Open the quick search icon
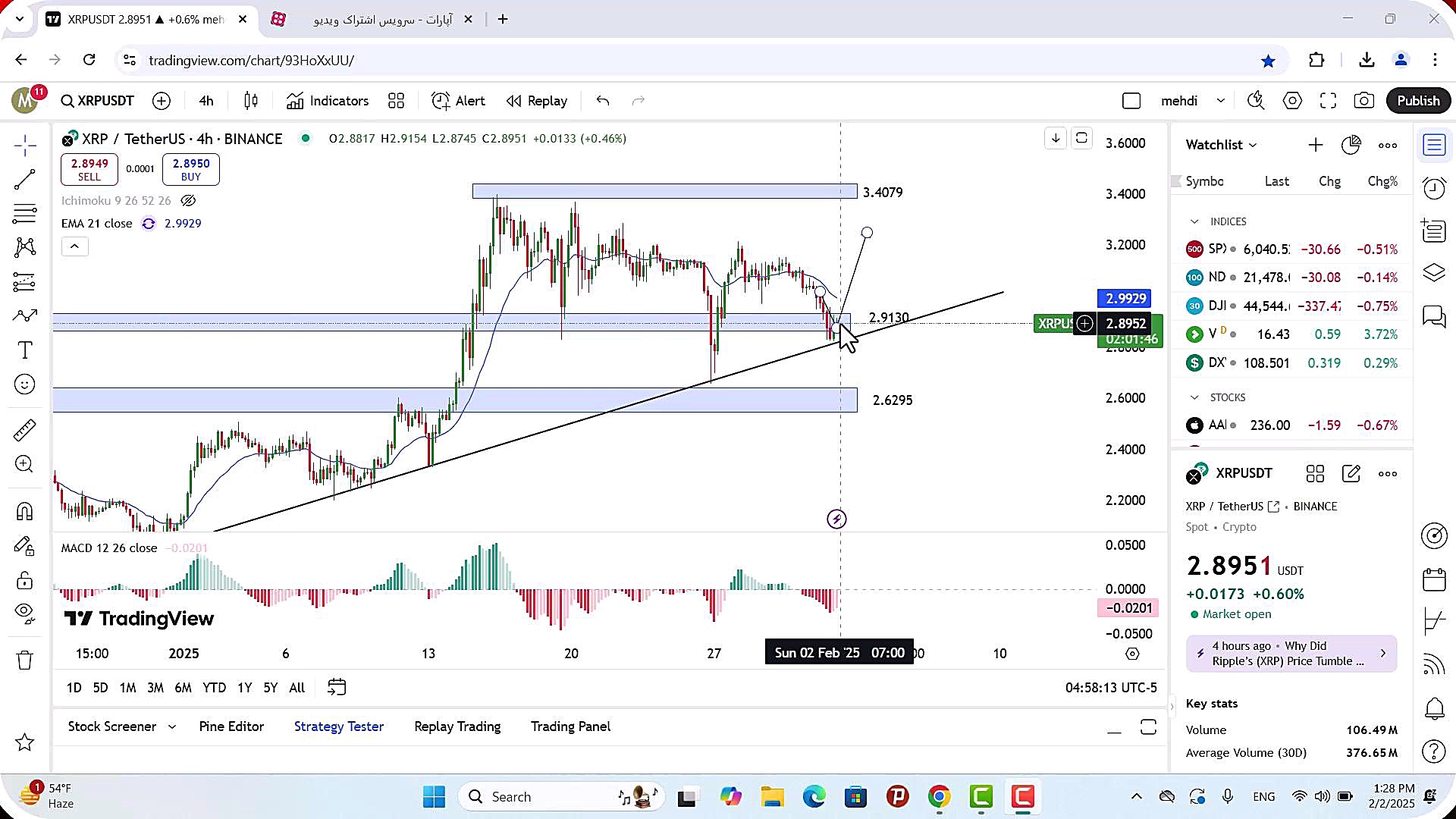Image resolution: width=1456 pixels, height=819 pixels. pyautogui.click(x=1256, y=101)
